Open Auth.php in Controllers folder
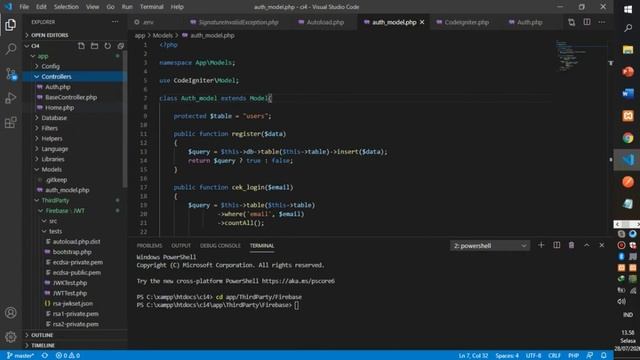 pos(58,87)
